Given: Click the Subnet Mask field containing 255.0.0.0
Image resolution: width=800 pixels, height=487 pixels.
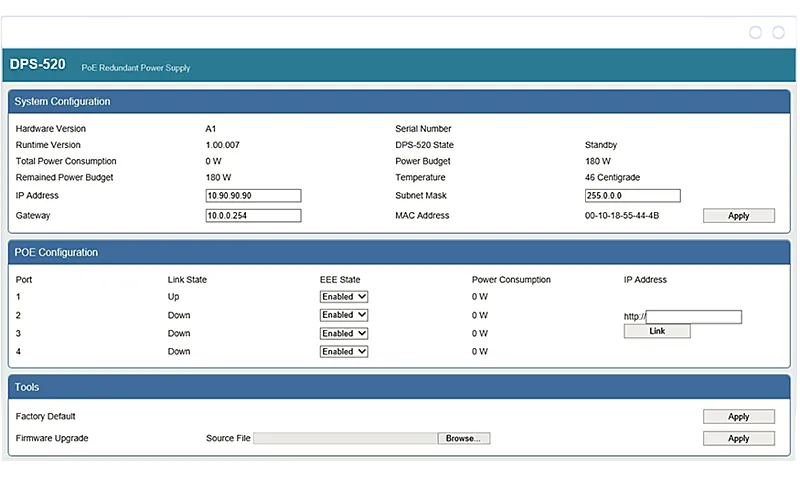Looking at the screenshot, I should [632, 196].
